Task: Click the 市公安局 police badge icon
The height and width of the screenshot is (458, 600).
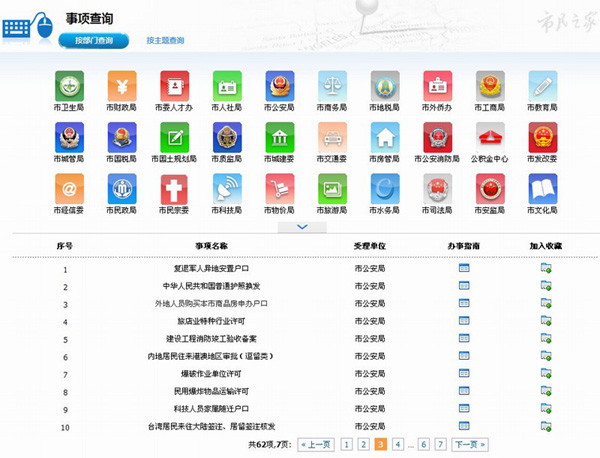Action: tap(280, 85)
